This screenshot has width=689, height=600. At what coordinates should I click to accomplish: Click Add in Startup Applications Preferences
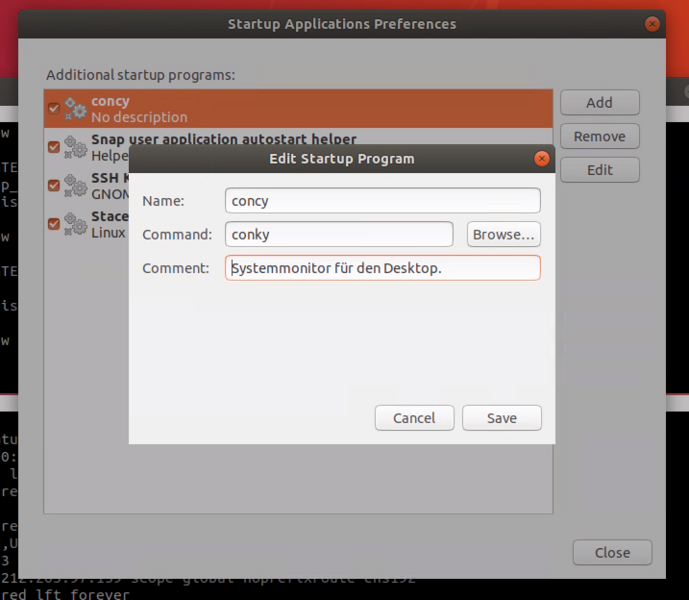pyautogui.click(x=599, y=102)
